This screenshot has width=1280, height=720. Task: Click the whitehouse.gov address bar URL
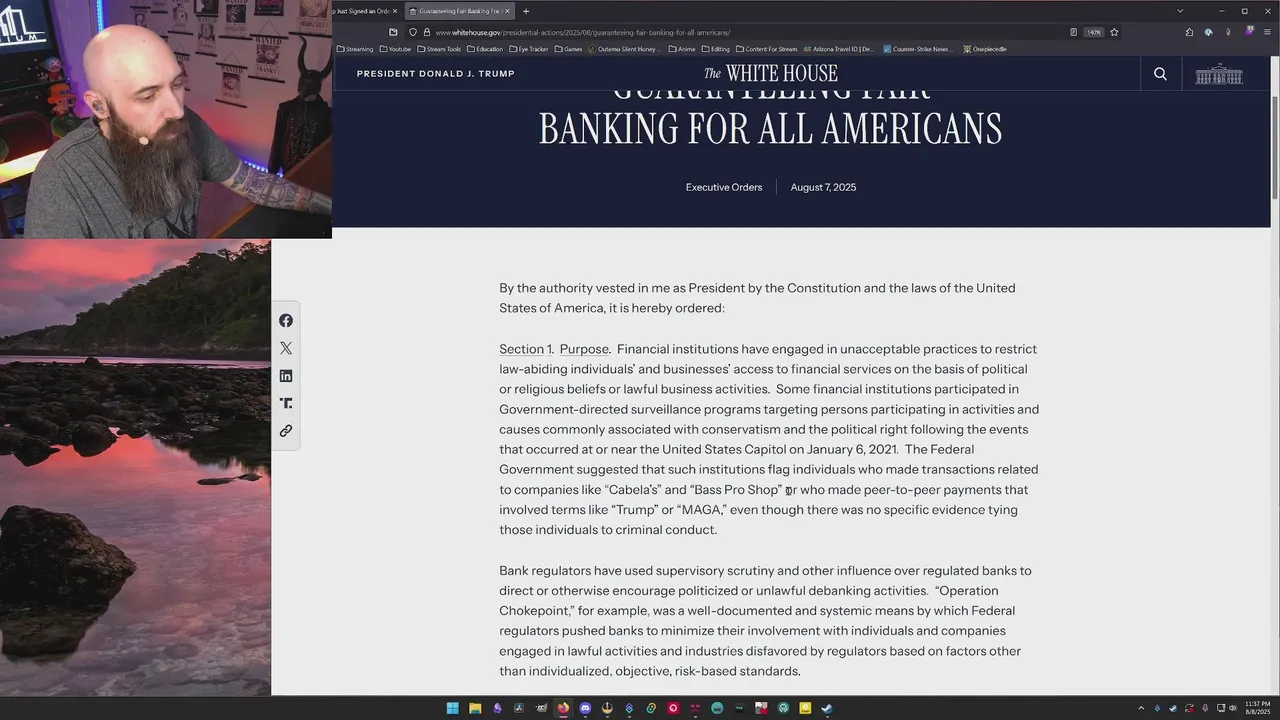(583, 32)
